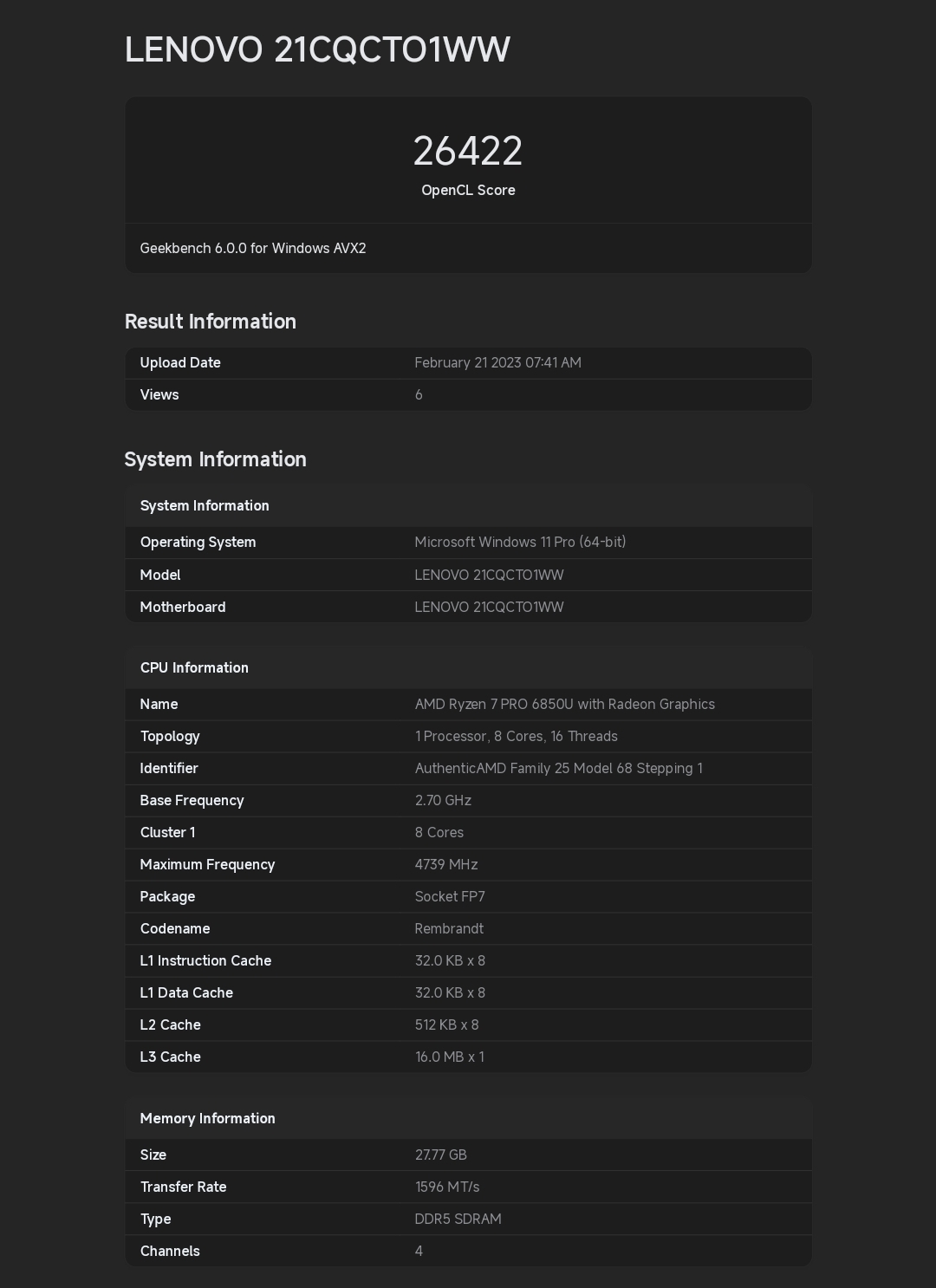Click the Cluster 1 label
Image resolution: width=936 pixels, height=1288 pixels.
click(x=167, y=832)
